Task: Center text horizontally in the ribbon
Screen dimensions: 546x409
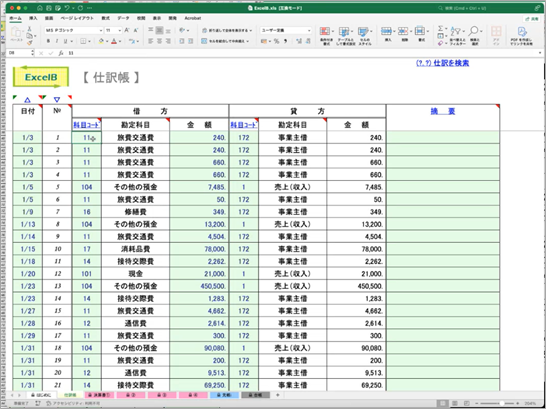Action: (159, 41)
